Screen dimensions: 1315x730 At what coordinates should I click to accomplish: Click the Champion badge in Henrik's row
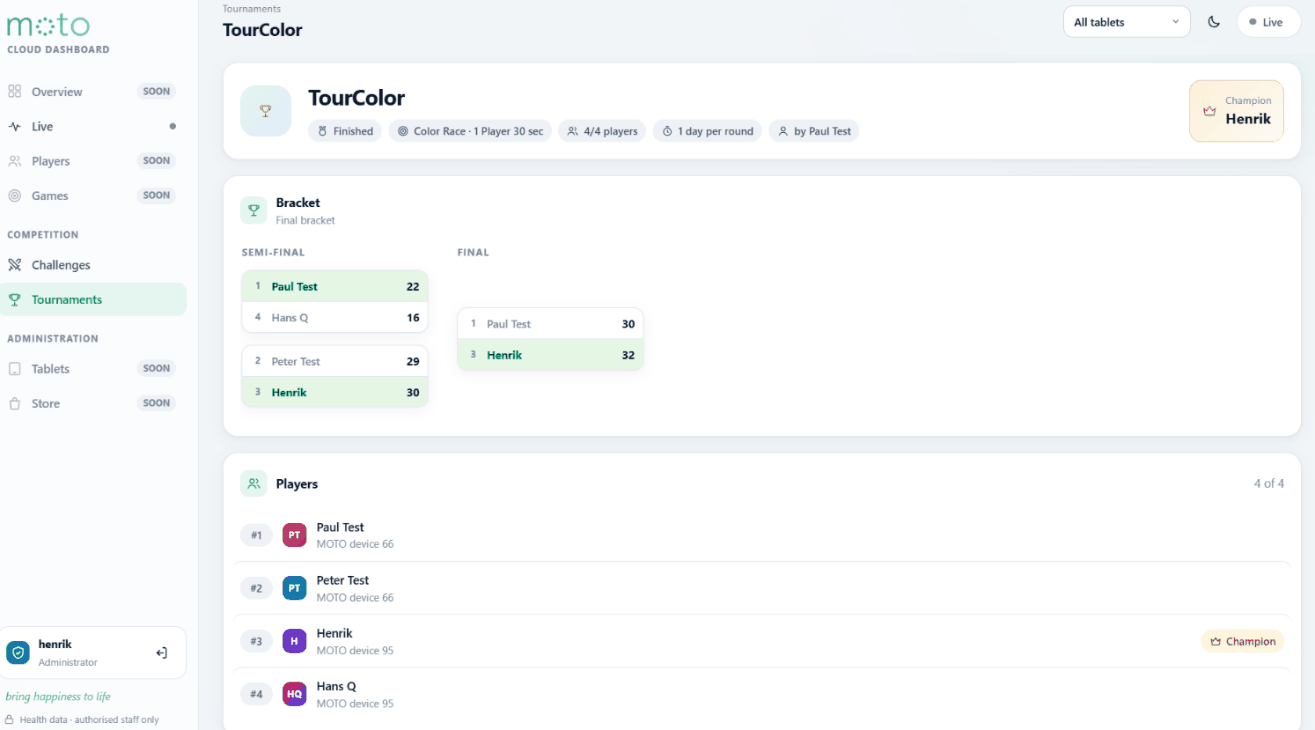click(1242, 642)
